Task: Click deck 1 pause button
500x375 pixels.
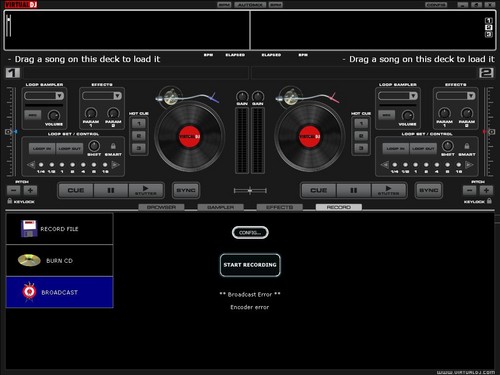Action: 111,190
